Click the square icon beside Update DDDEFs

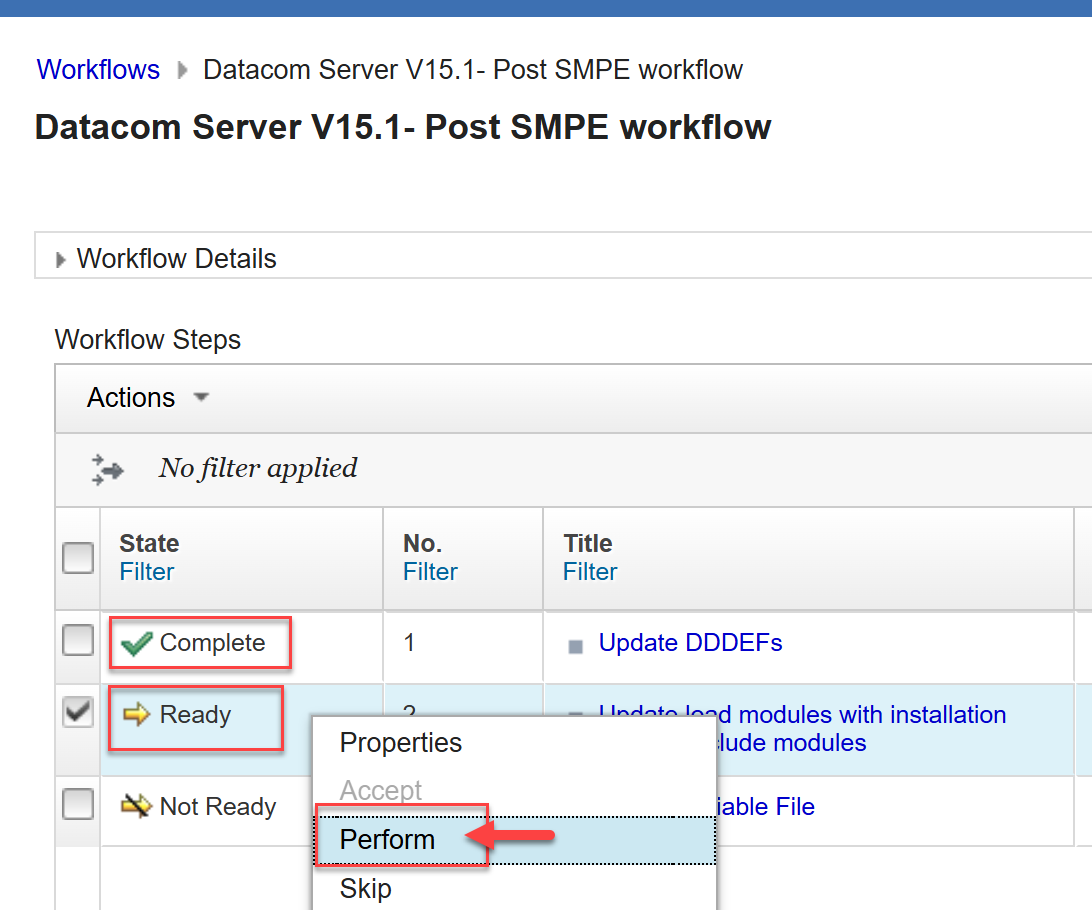tap(575, 646)
